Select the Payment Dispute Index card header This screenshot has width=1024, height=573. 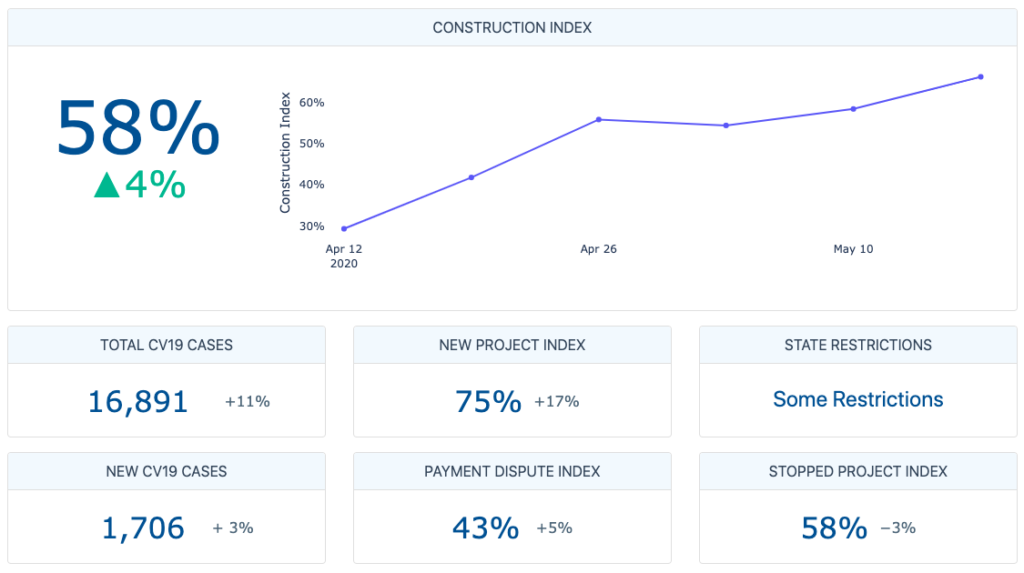pos(512,471)
